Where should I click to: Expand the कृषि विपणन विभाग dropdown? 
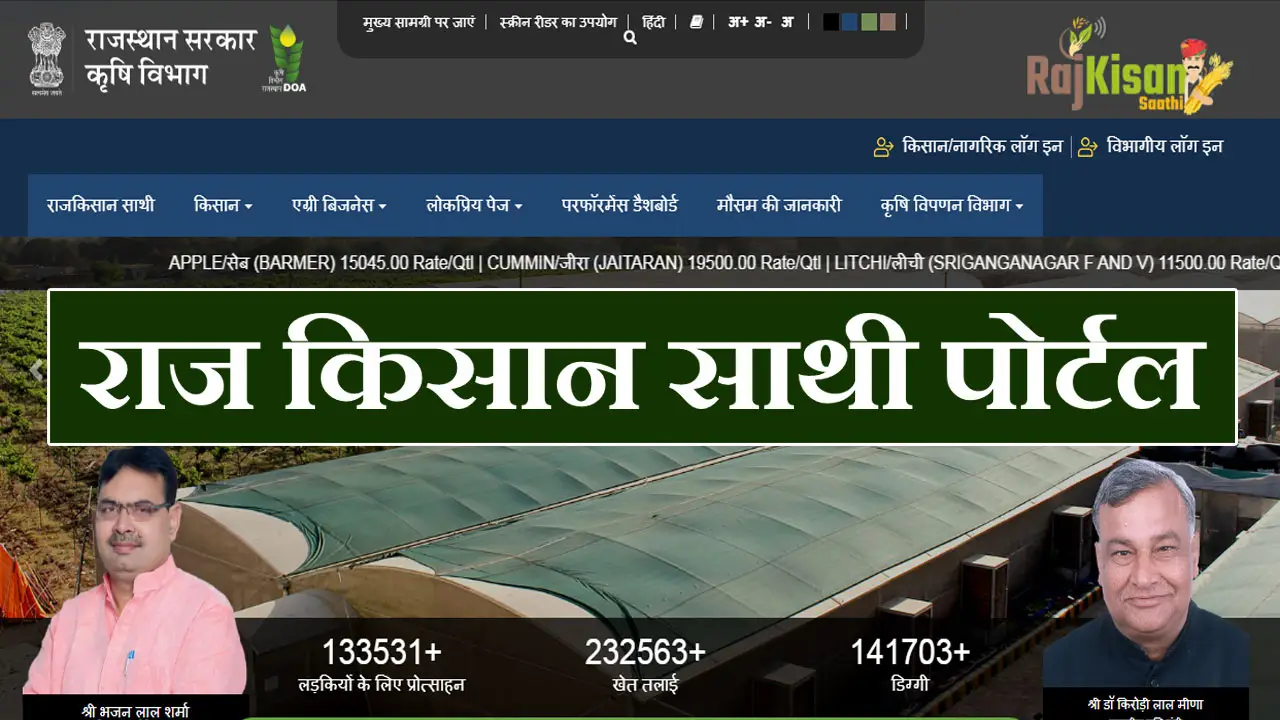(x=952, y=205)
